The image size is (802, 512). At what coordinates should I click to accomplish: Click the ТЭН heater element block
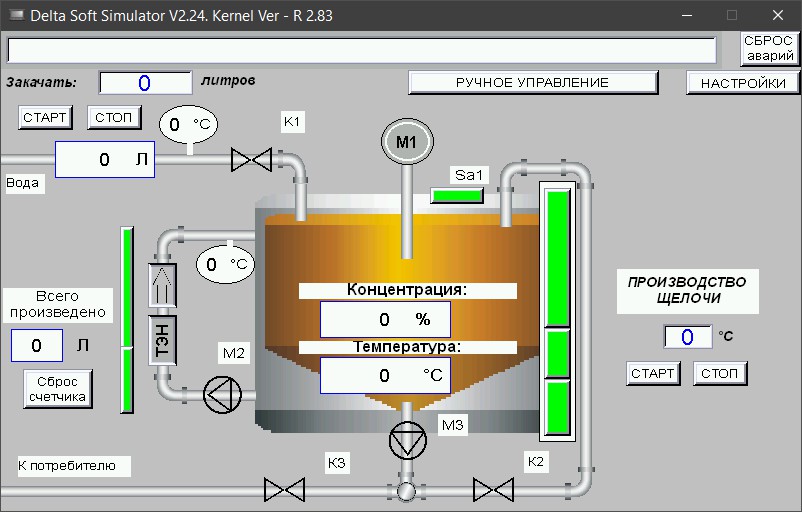162,340
